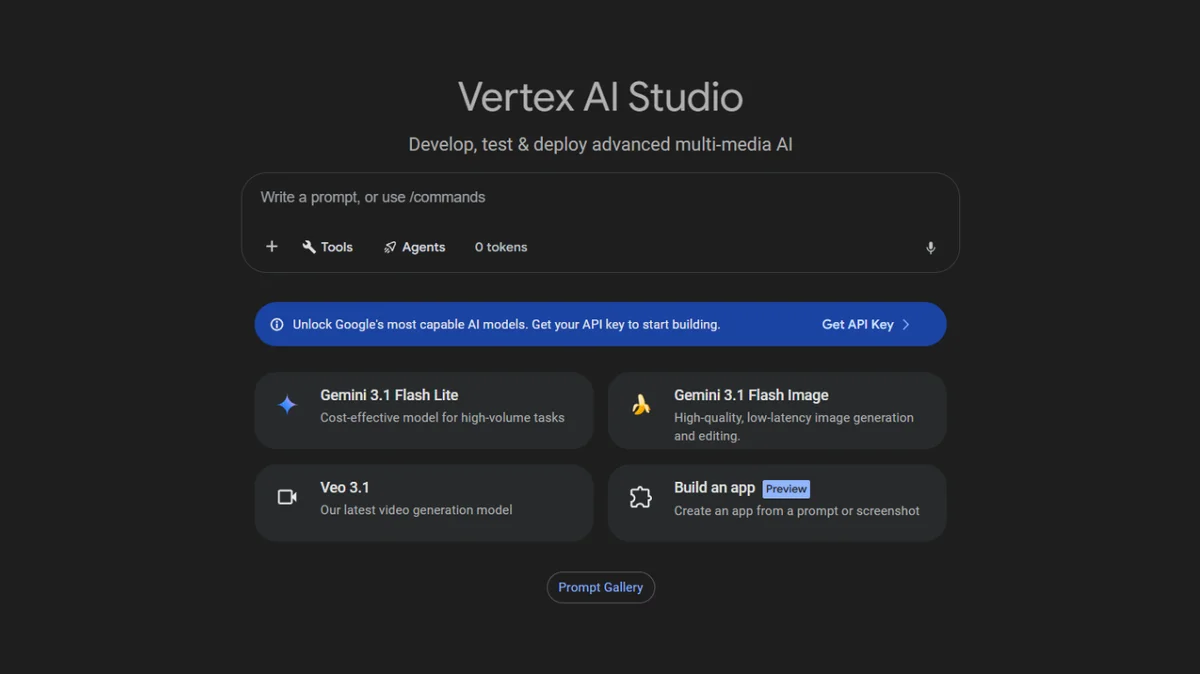Click the info icon in the blue banner

tap(275, 323)
